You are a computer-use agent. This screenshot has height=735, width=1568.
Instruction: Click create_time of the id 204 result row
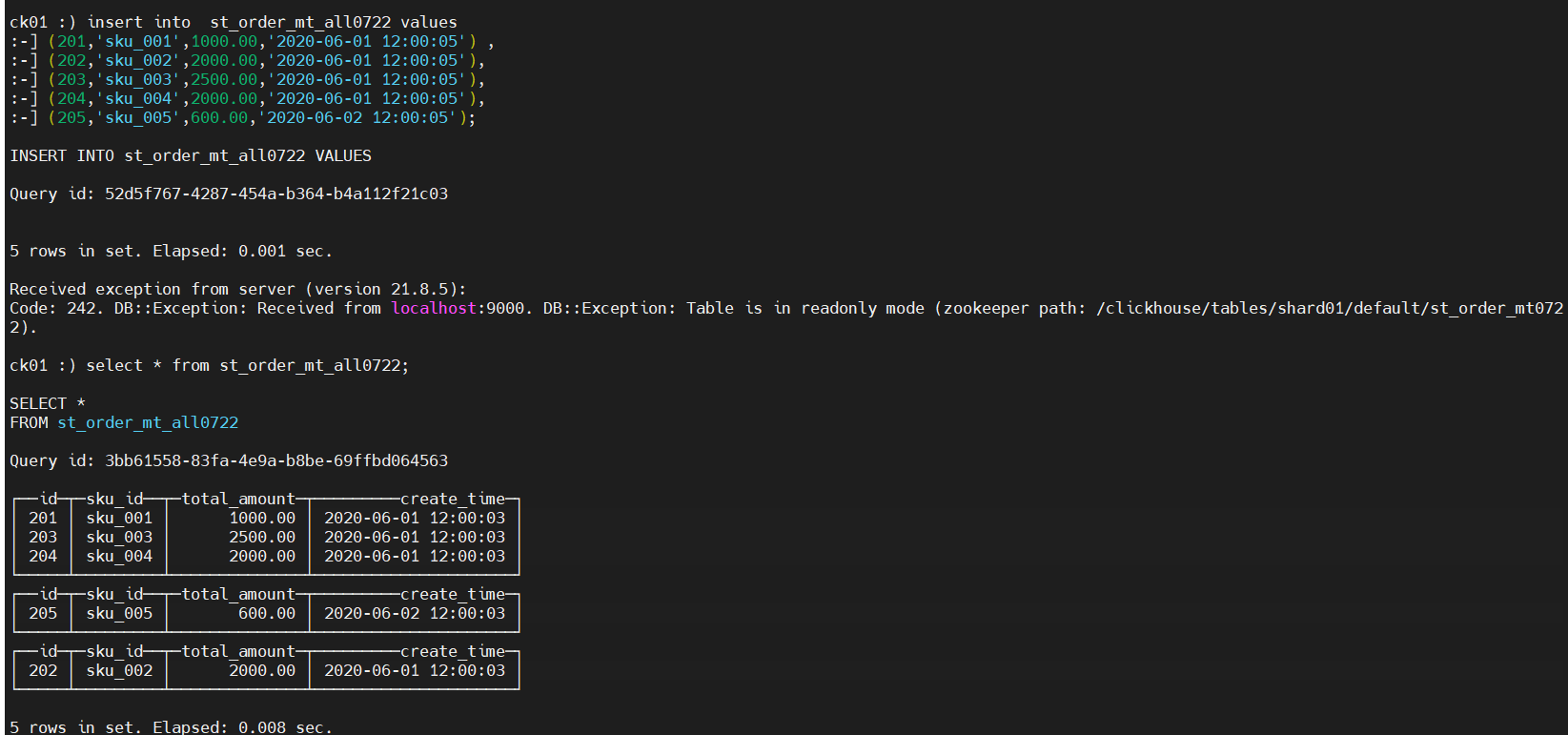click(x=415, y=556)
